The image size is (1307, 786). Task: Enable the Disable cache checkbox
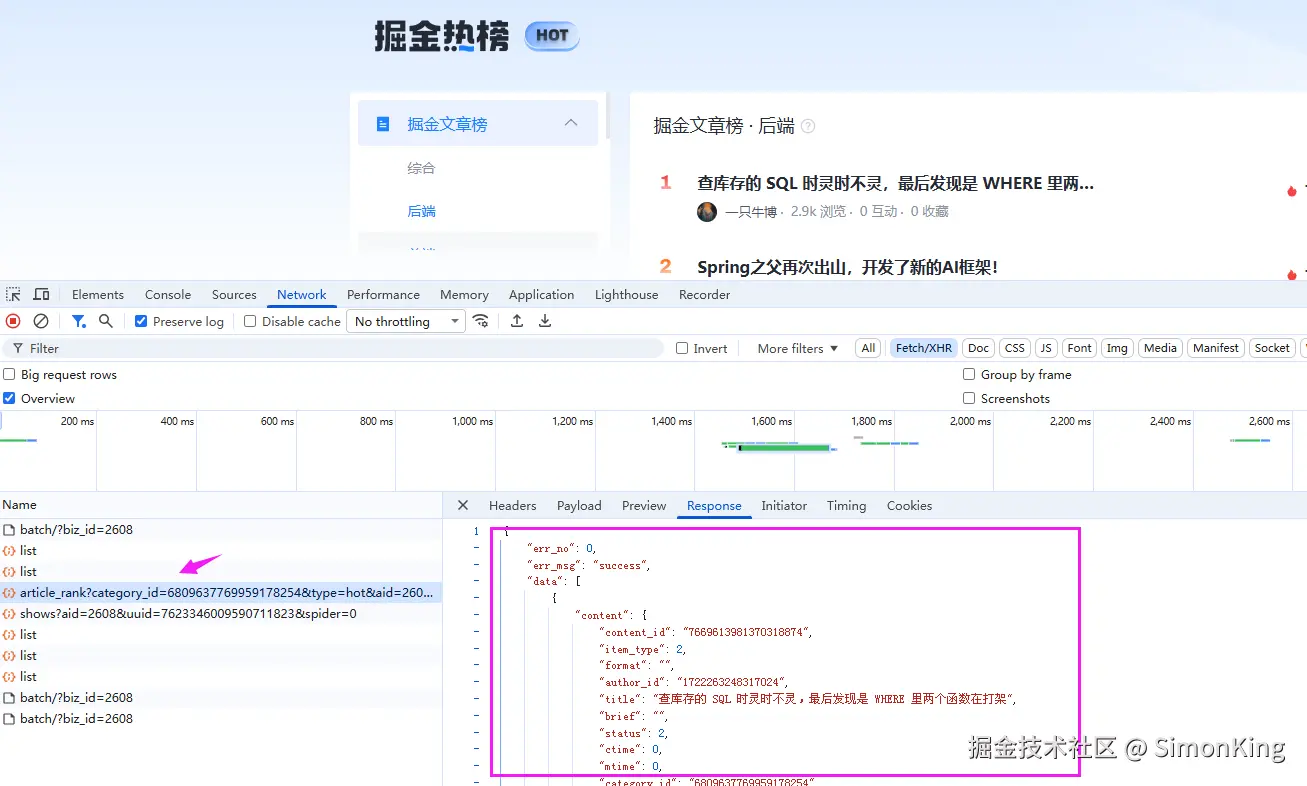pyautogui.click(x=250, y=321)
